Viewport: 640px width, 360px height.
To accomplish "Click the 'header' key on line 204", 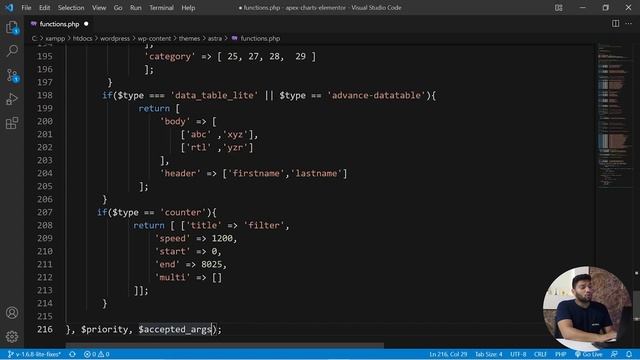I will tap(180, 173).
